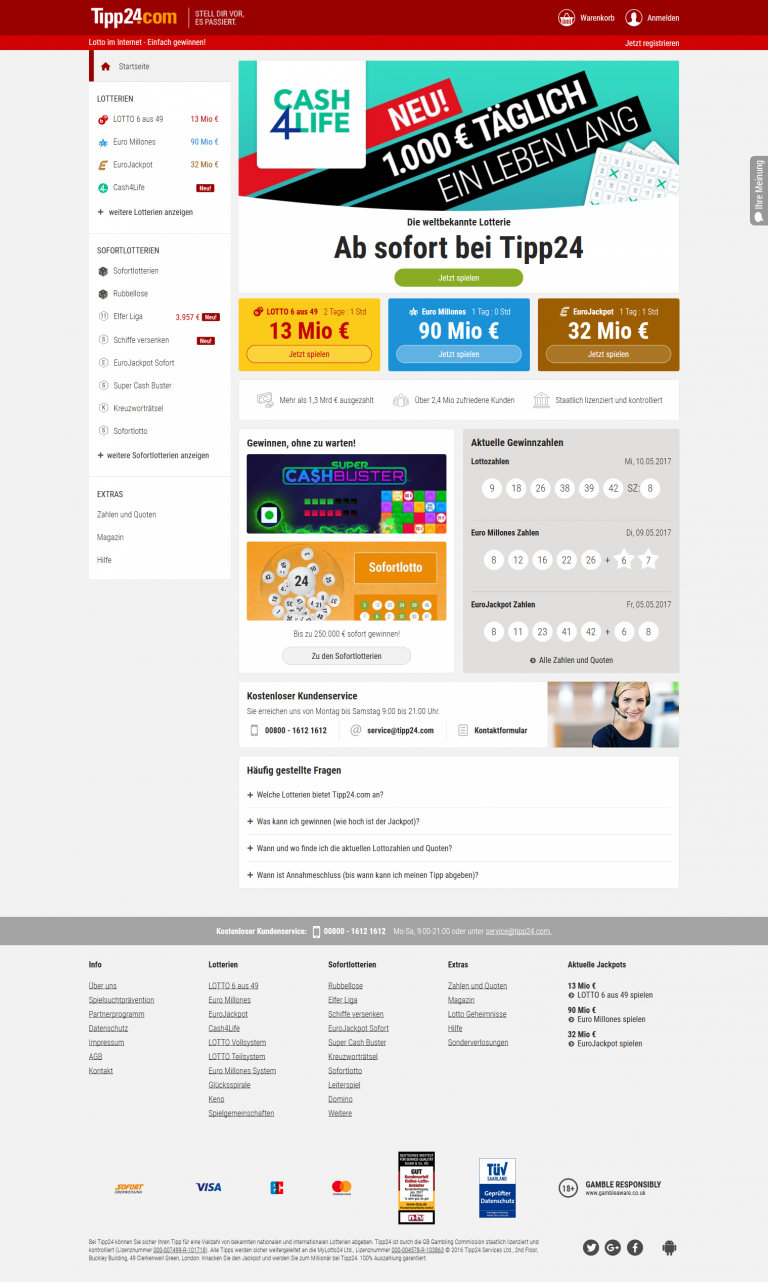Viewport: 768px width, 1282px height.
Task: Open Glücksspirale footer link
Action: click(x=229, y=1084)
